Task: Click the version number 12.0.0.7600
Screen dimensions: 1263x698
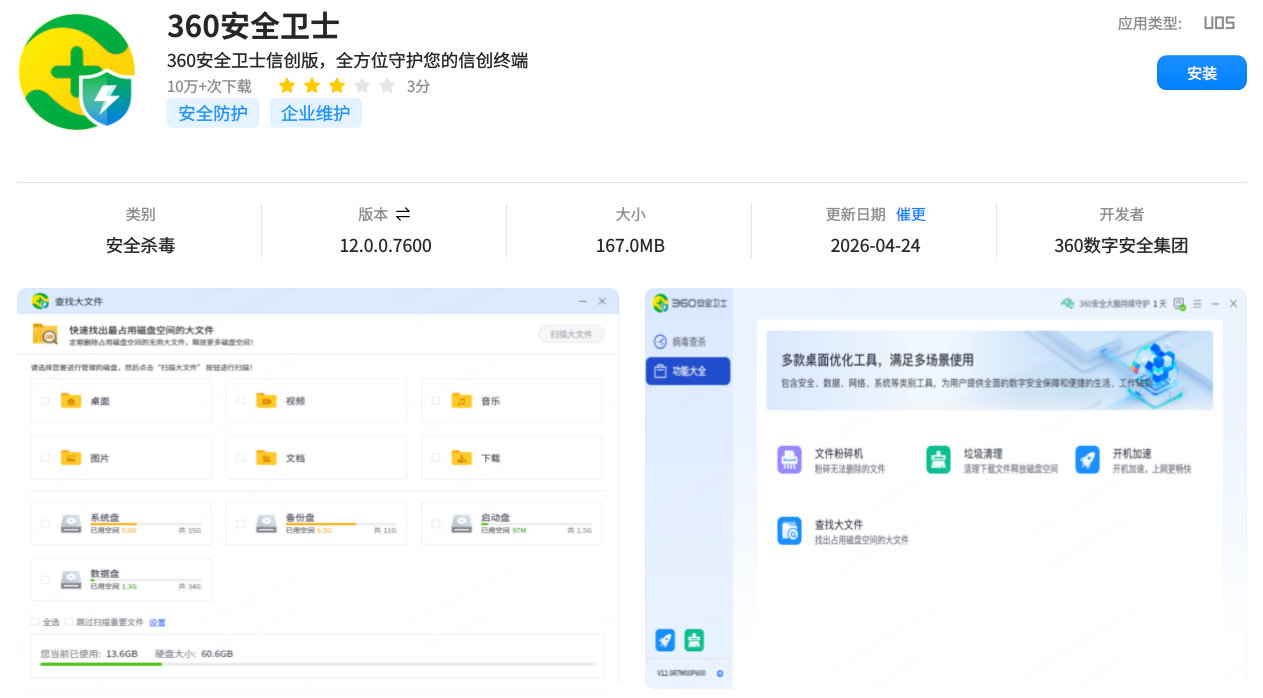Action: click(385, 245)
